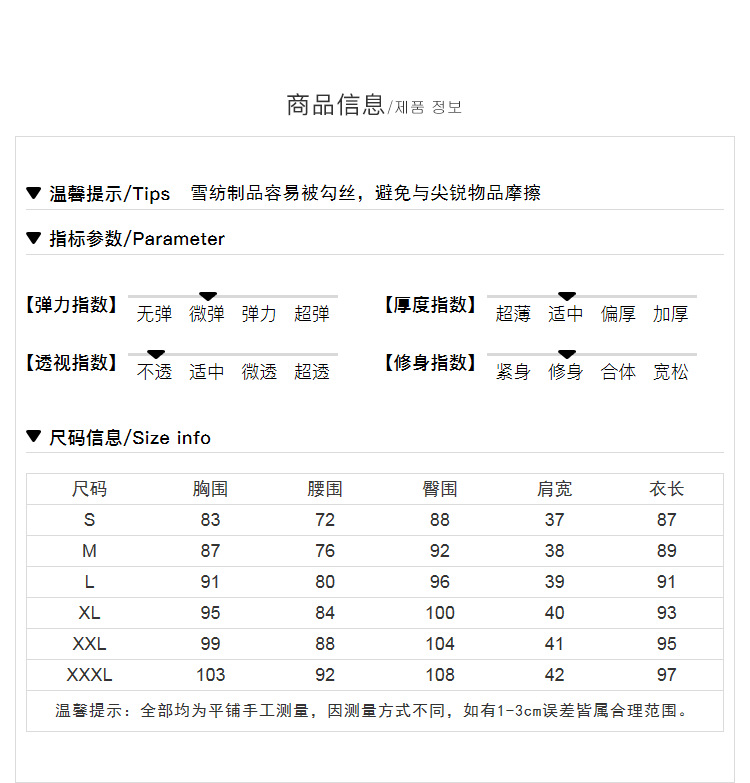
Task: Select 超透 on the transparency scale
Action: 311,372
